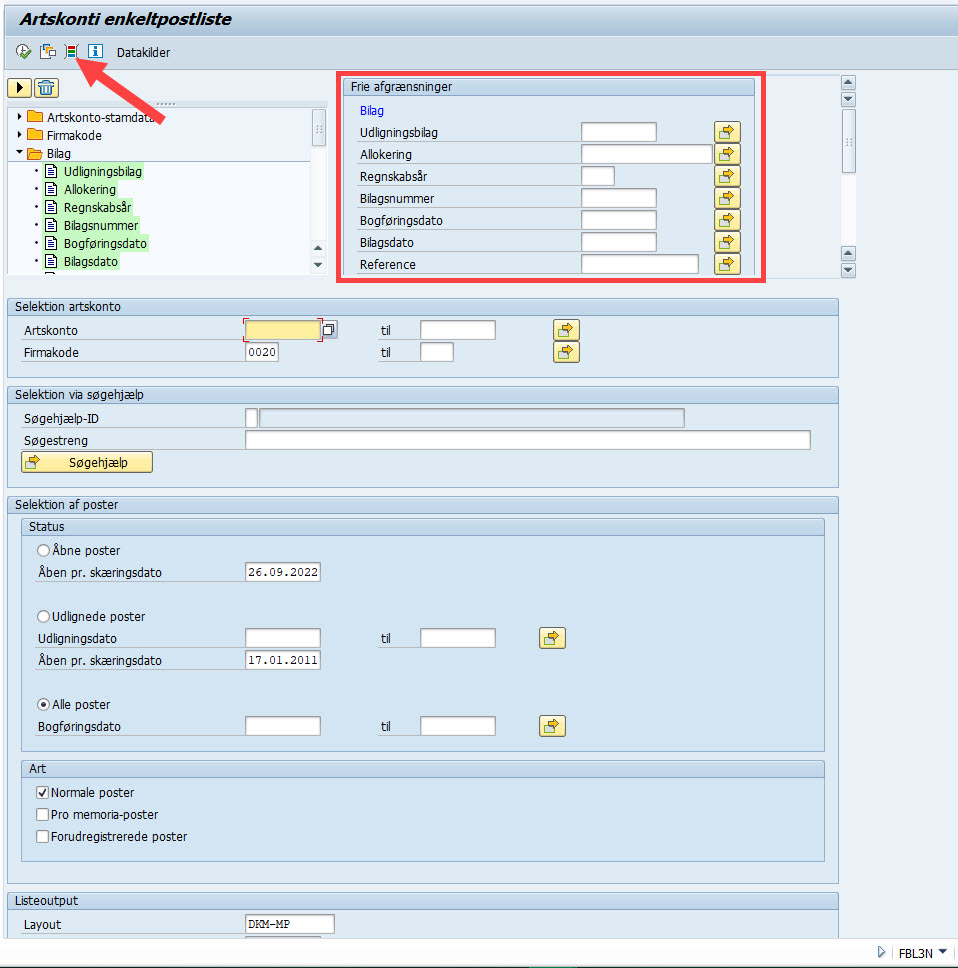Expand the Artskonto-stamdata tree folder
This screenshot has height=968, width=958.
point(20,117)
